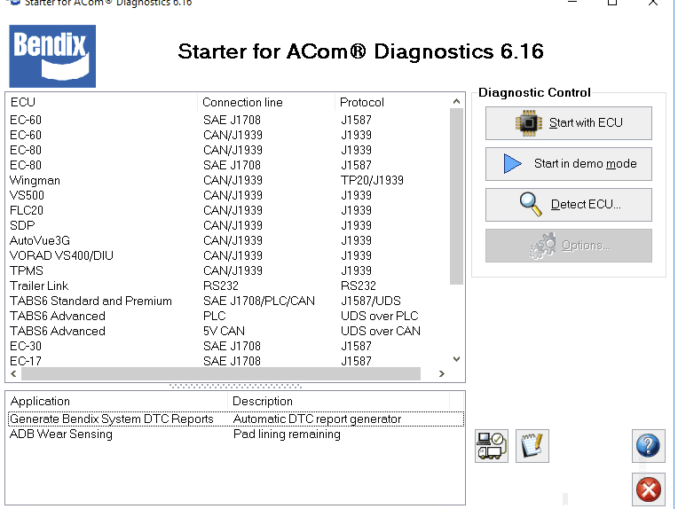Select the EC-30 ECU row

tap(228, 346)
